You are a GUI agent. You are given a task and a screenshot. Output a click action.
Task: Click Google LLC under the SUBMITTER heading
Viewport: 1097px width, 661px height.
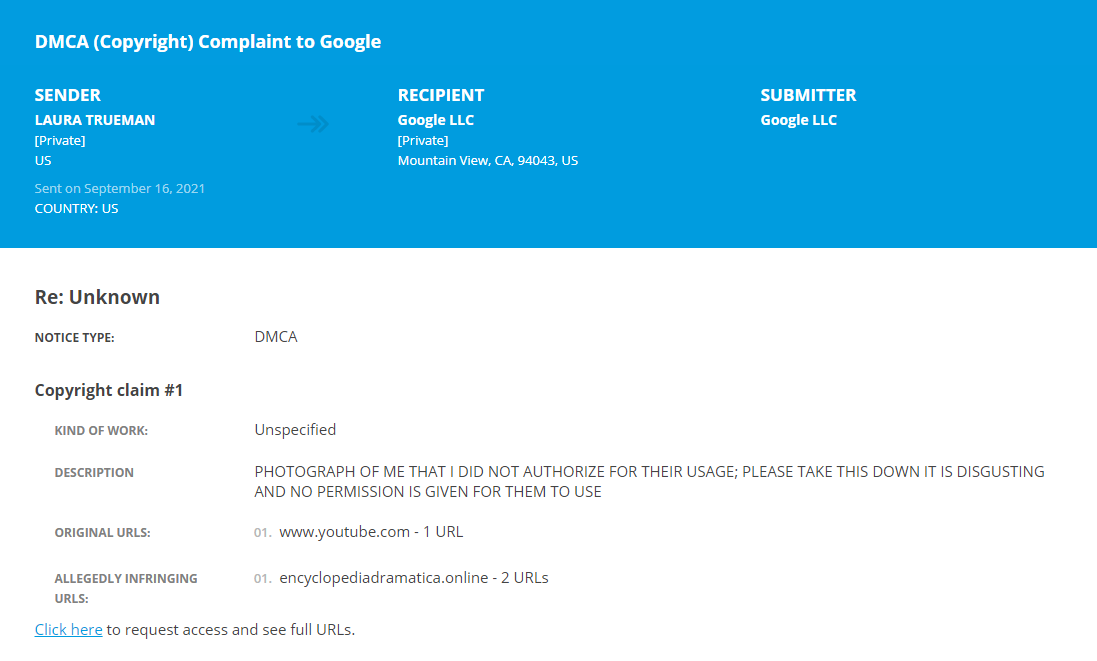[798, 120]
